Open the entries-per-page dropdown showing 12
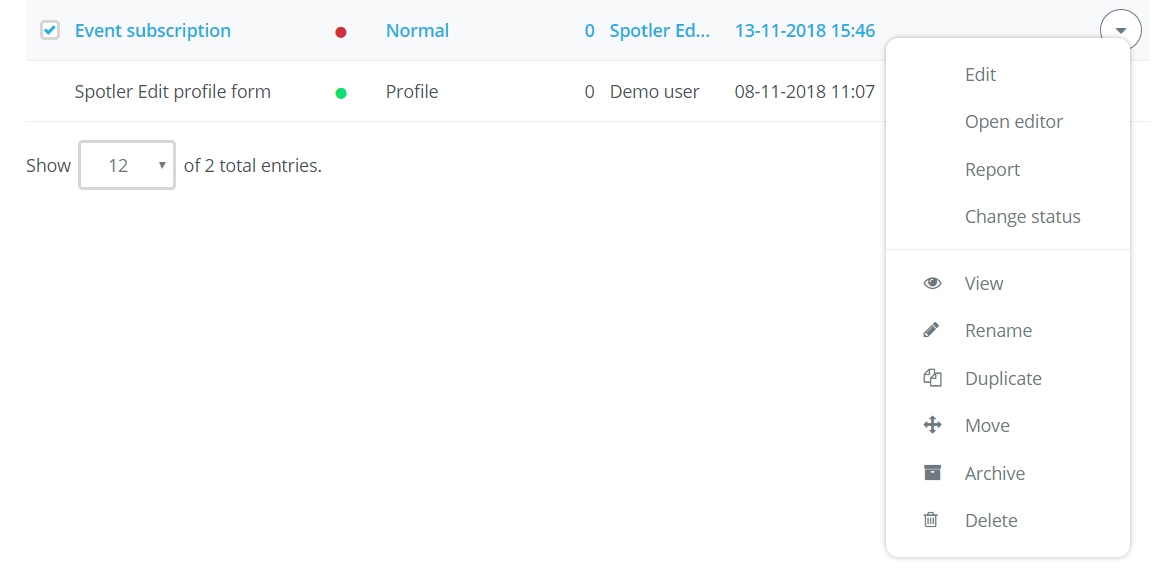 click(127, 165)
